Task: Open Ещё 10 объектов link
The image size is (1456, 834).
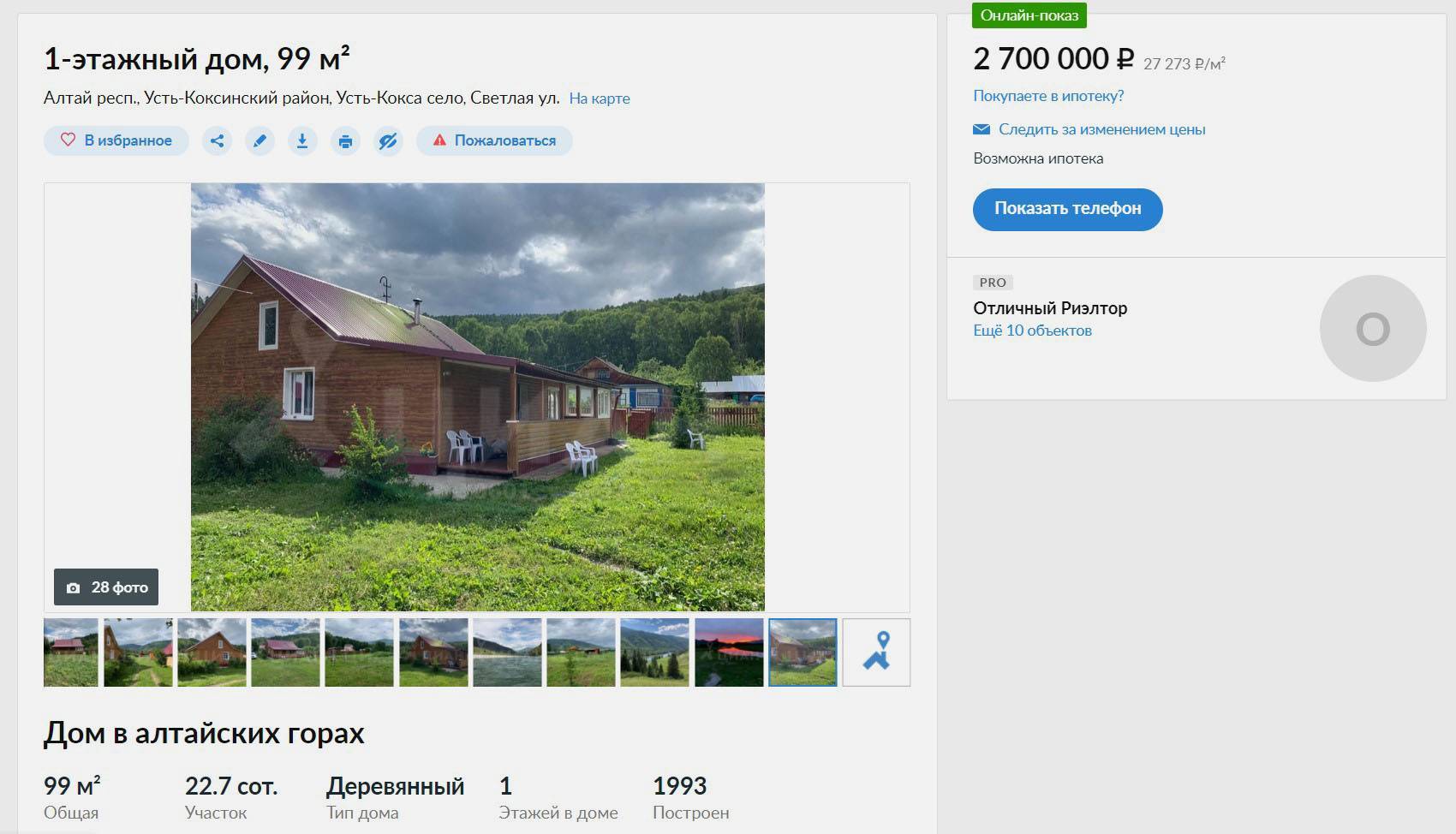Action: tap(1032, 331)
